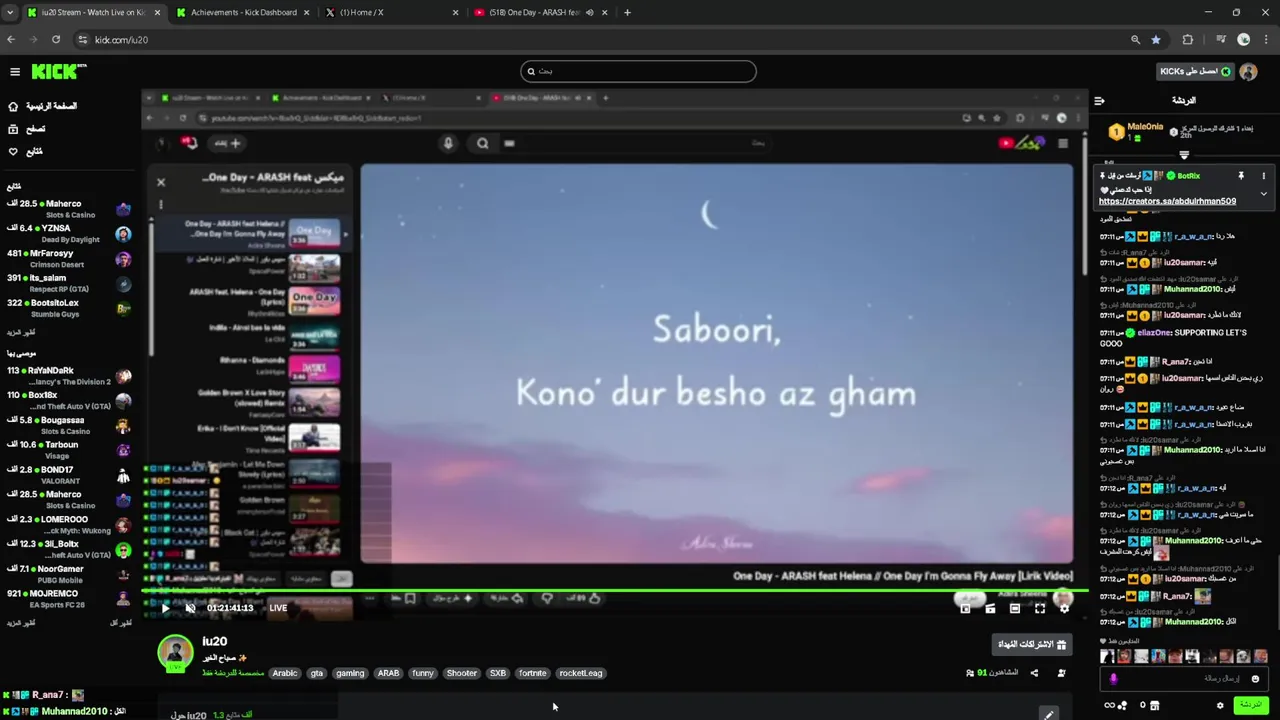The image size is (1280, 720).
Task: Bookmark this page with star icon
Action: tap(1156, 40)
